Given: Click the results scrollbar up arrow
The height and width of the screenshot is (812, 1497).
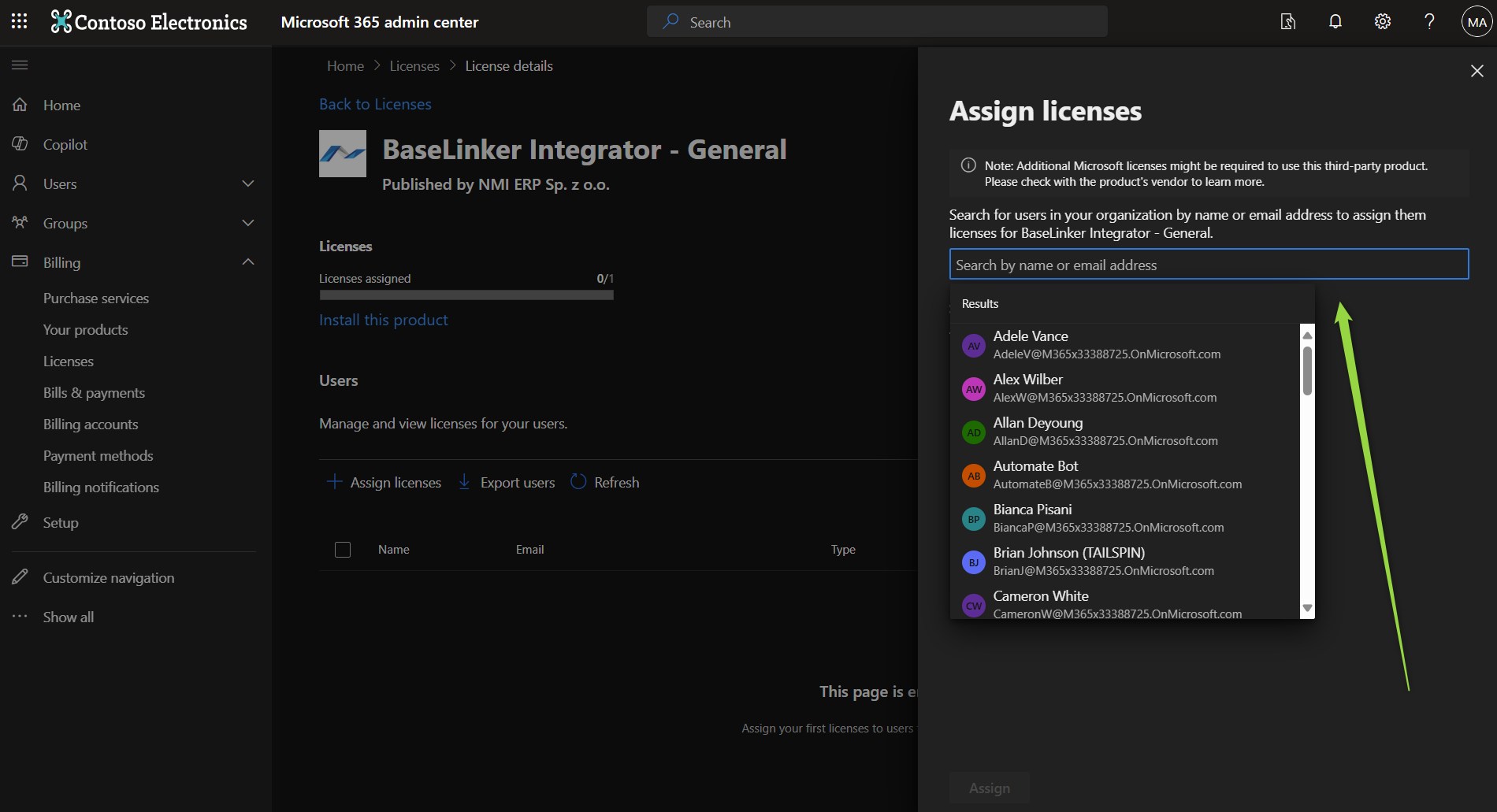Looking at the screenshot, I should click(x=1307, y=335).
